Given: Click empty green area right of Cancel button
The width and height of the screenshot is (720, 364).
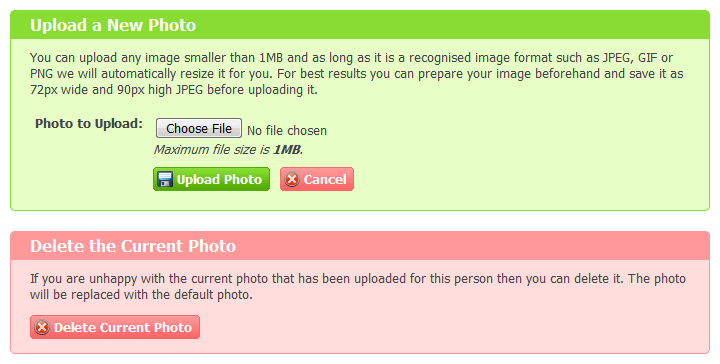Looking at the screenshot, I should pos(528,179).
